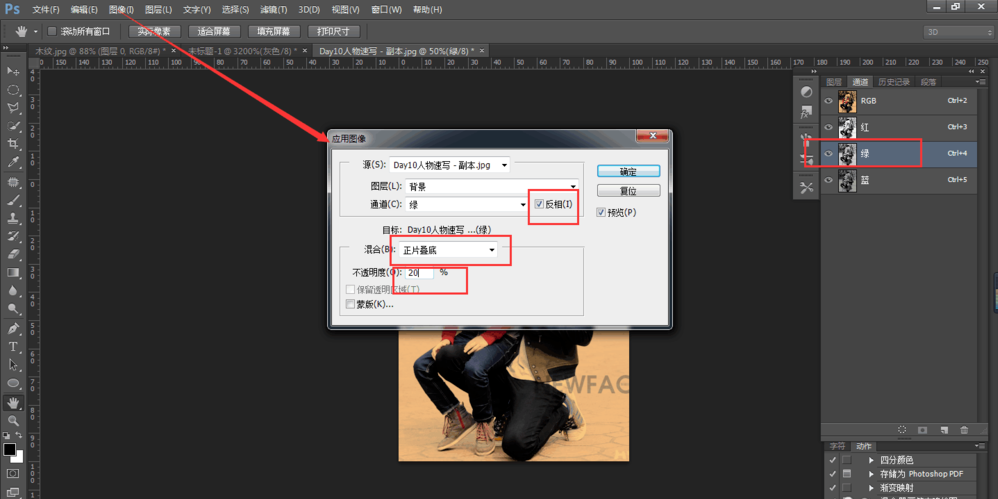Select the Clone Stamp tool

click(x=13, y=218)
